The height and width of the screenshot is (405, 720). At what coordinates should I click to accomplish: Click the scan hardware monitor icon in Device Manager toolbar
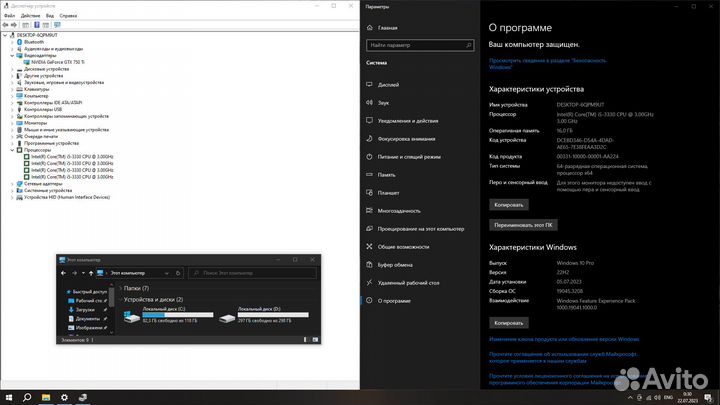coord(57,25)
